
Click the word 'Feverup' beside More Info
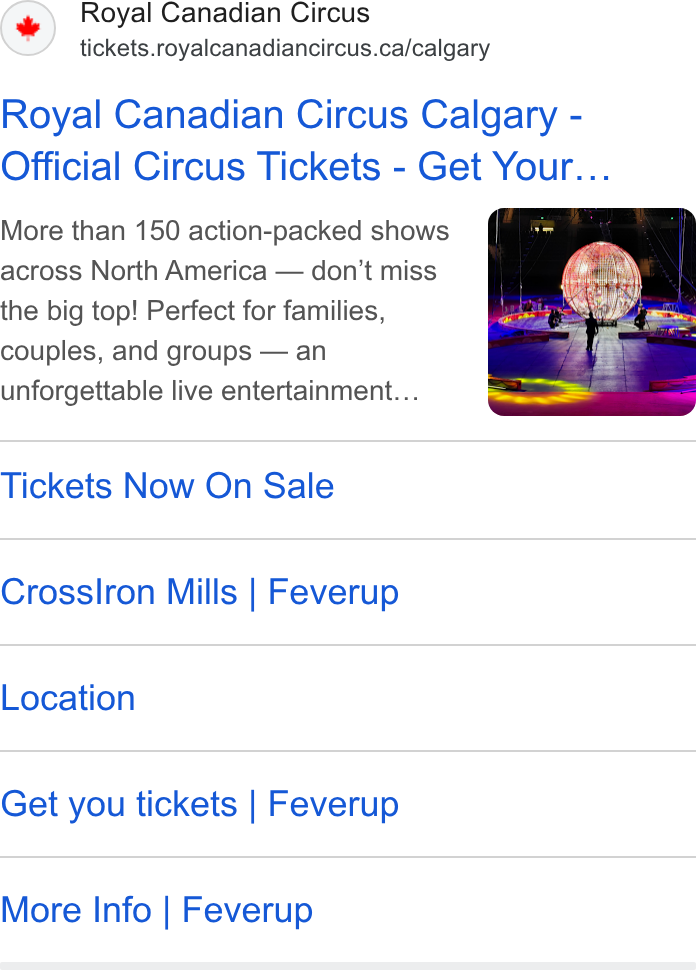[247, 910]
